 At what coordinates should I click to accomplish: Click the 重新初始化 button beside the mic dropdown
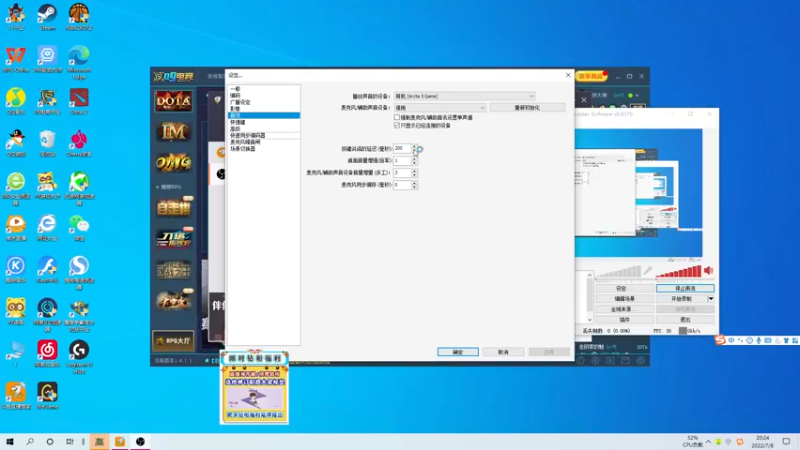coord(527,108)
